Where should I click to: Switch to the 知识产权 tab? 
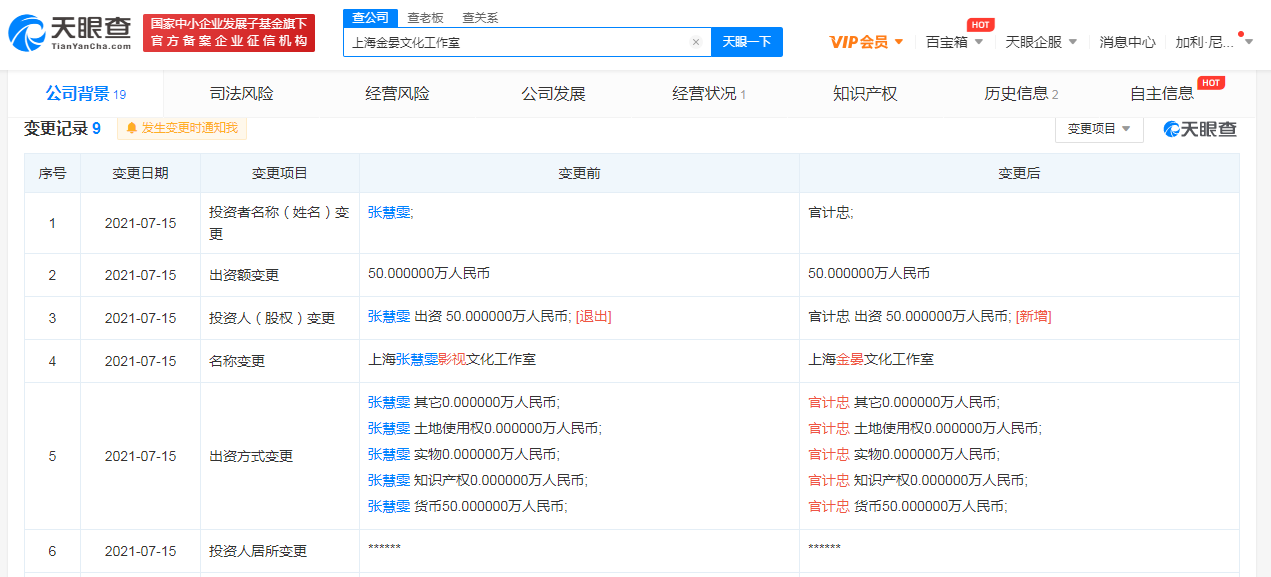[865, 94]
